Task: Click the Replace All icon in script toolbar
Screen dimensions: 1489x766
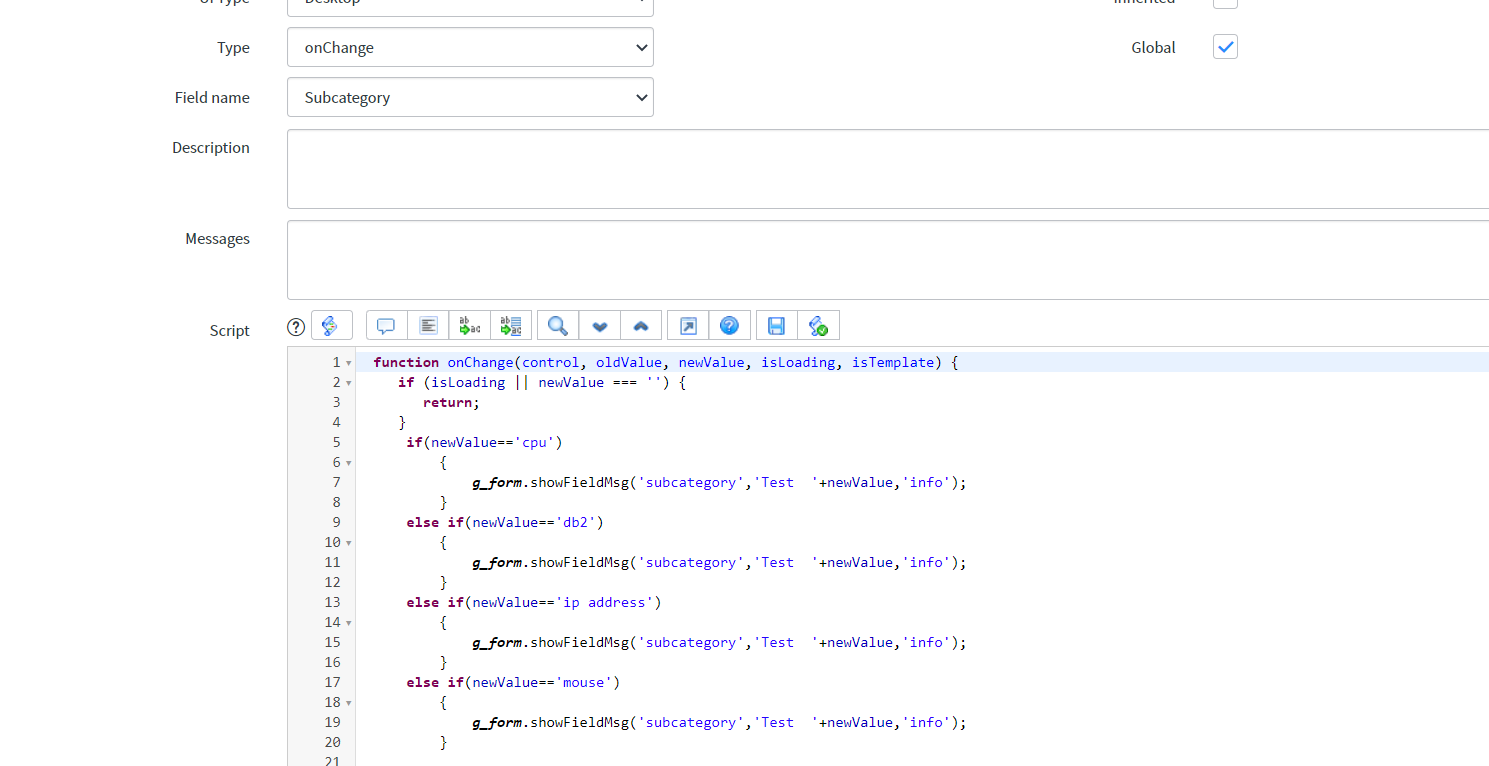Action: tap(511, 326)
